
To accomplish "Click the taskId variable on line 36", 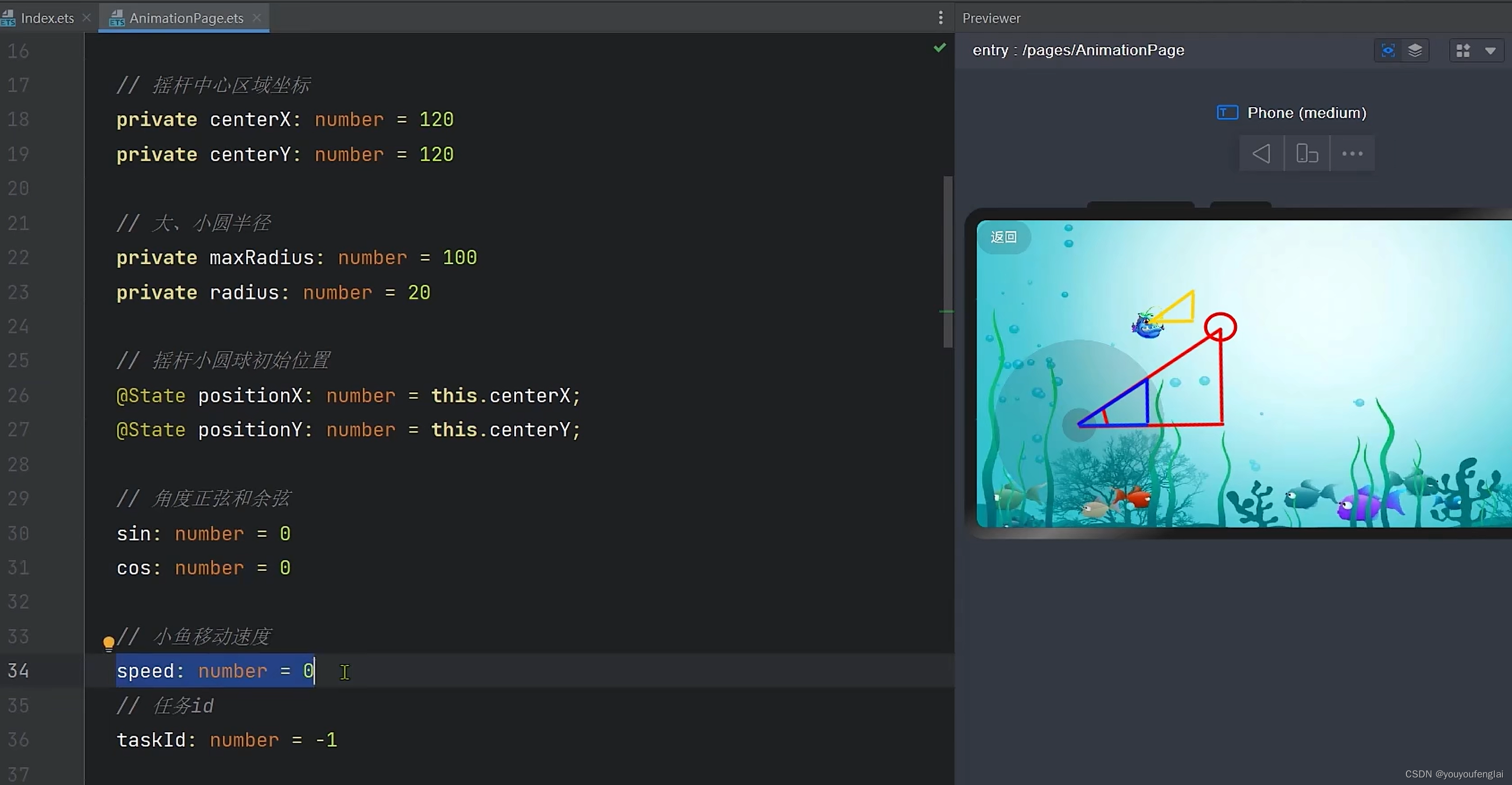I will [x=151, y=740].
